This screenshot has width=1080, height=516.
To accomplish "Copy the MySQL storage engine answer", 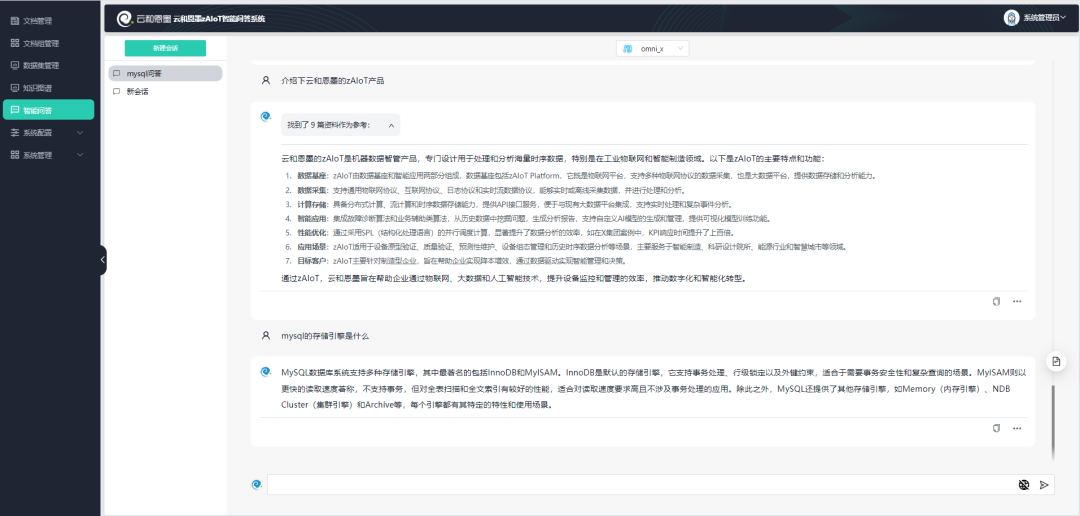I will tap(996, 428).
